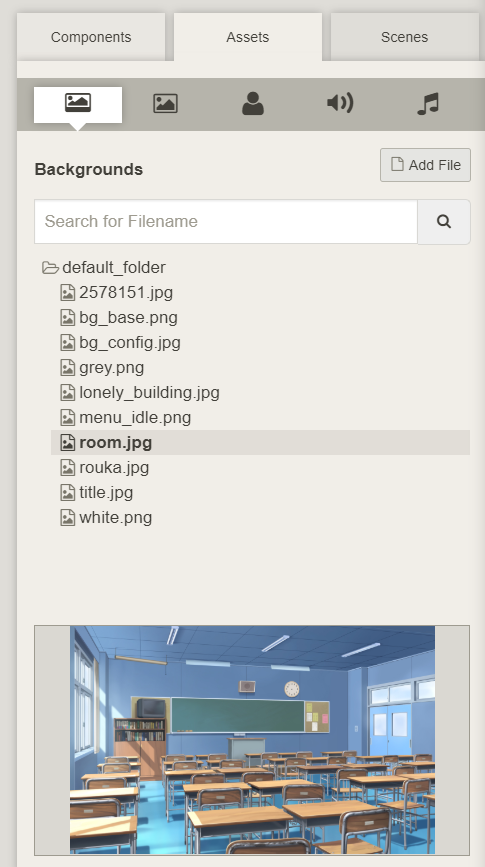Click the classroom preview thumbnail
This screenshot has height=867, width=485.
point(252,740)
